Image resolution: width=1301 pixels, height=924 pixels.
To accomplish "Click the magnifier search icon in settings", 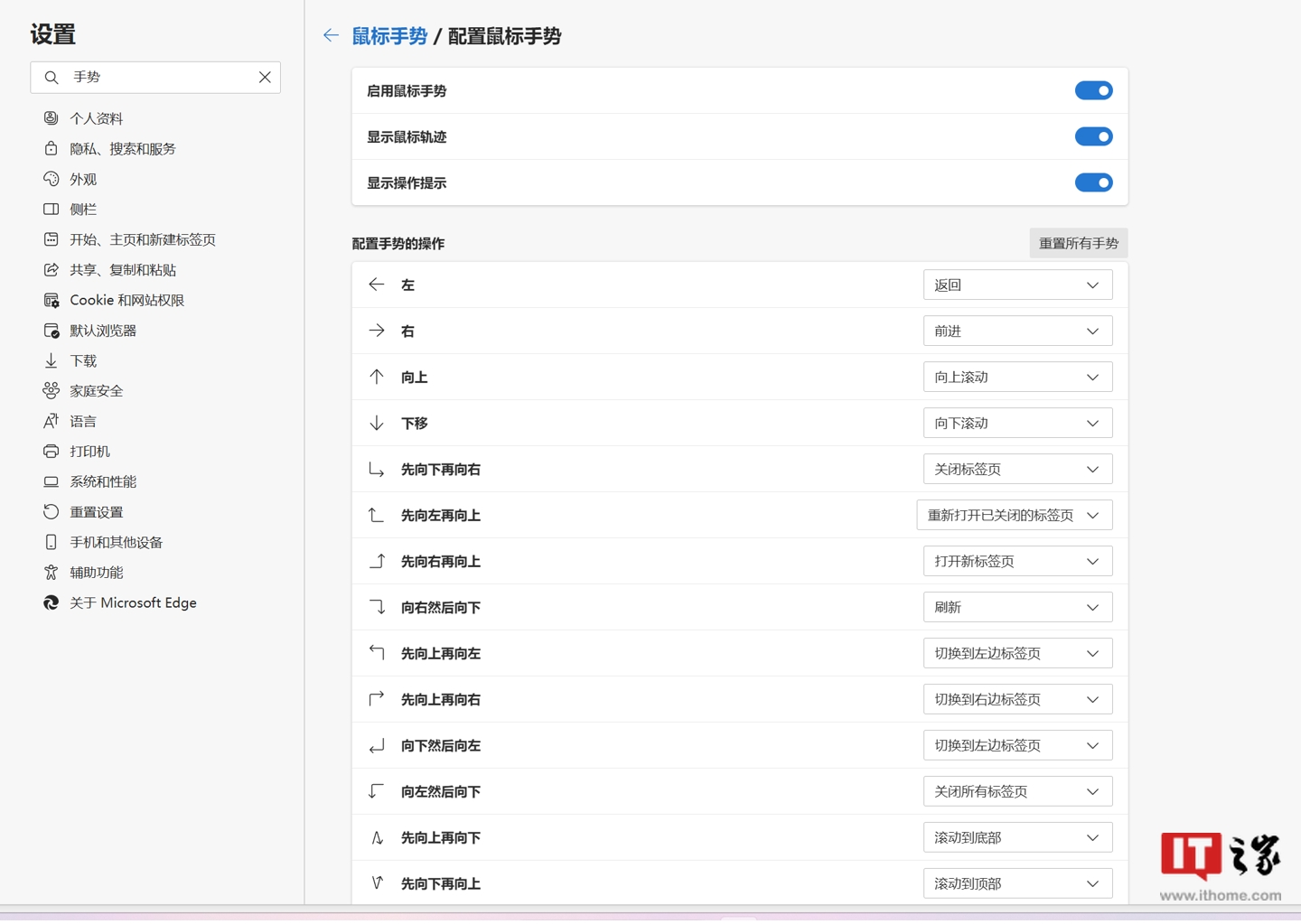I will click(51, 78).
